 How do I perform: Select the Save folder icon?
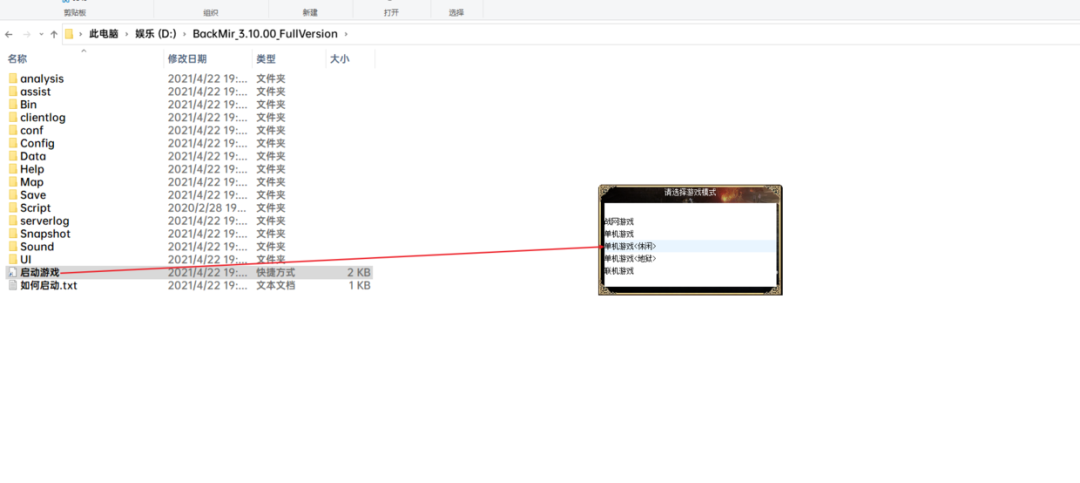[x=13, y=195]
